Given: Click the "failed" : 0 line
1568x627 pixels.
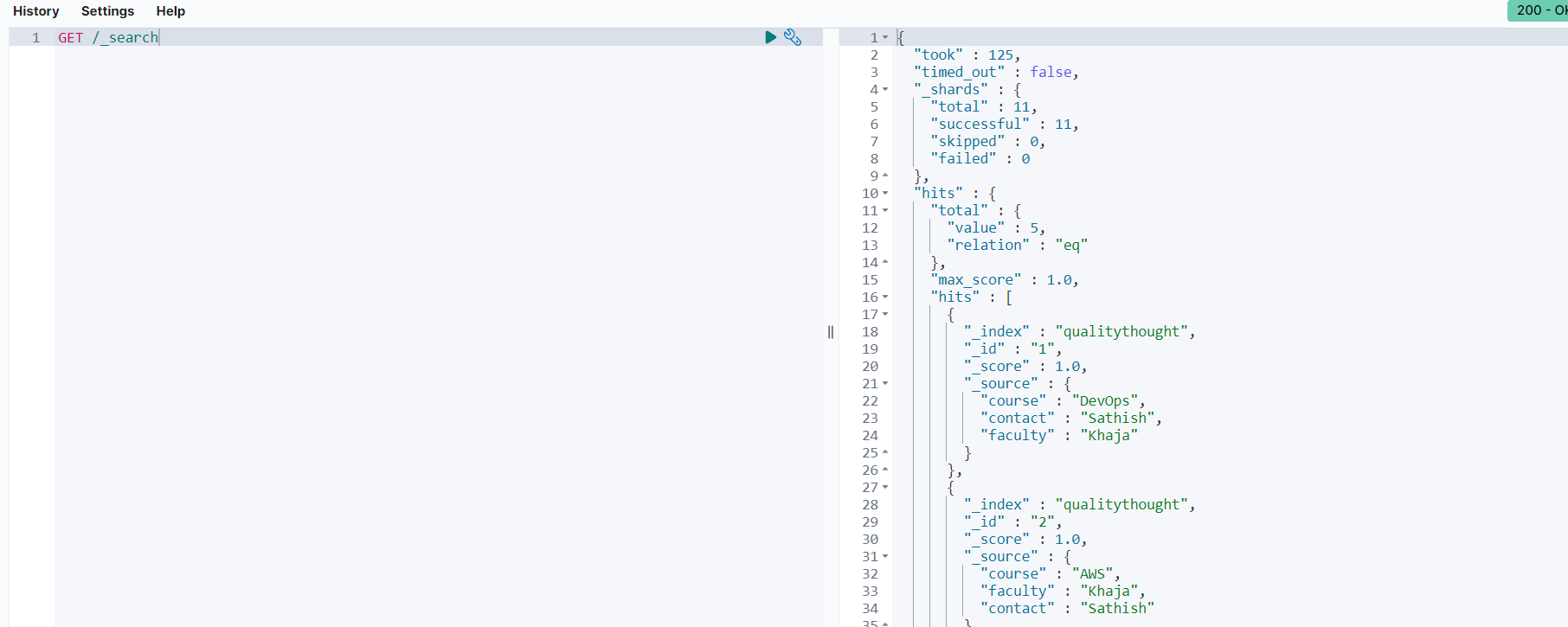Looking at the screenshot, I should (x=980, y=158).
